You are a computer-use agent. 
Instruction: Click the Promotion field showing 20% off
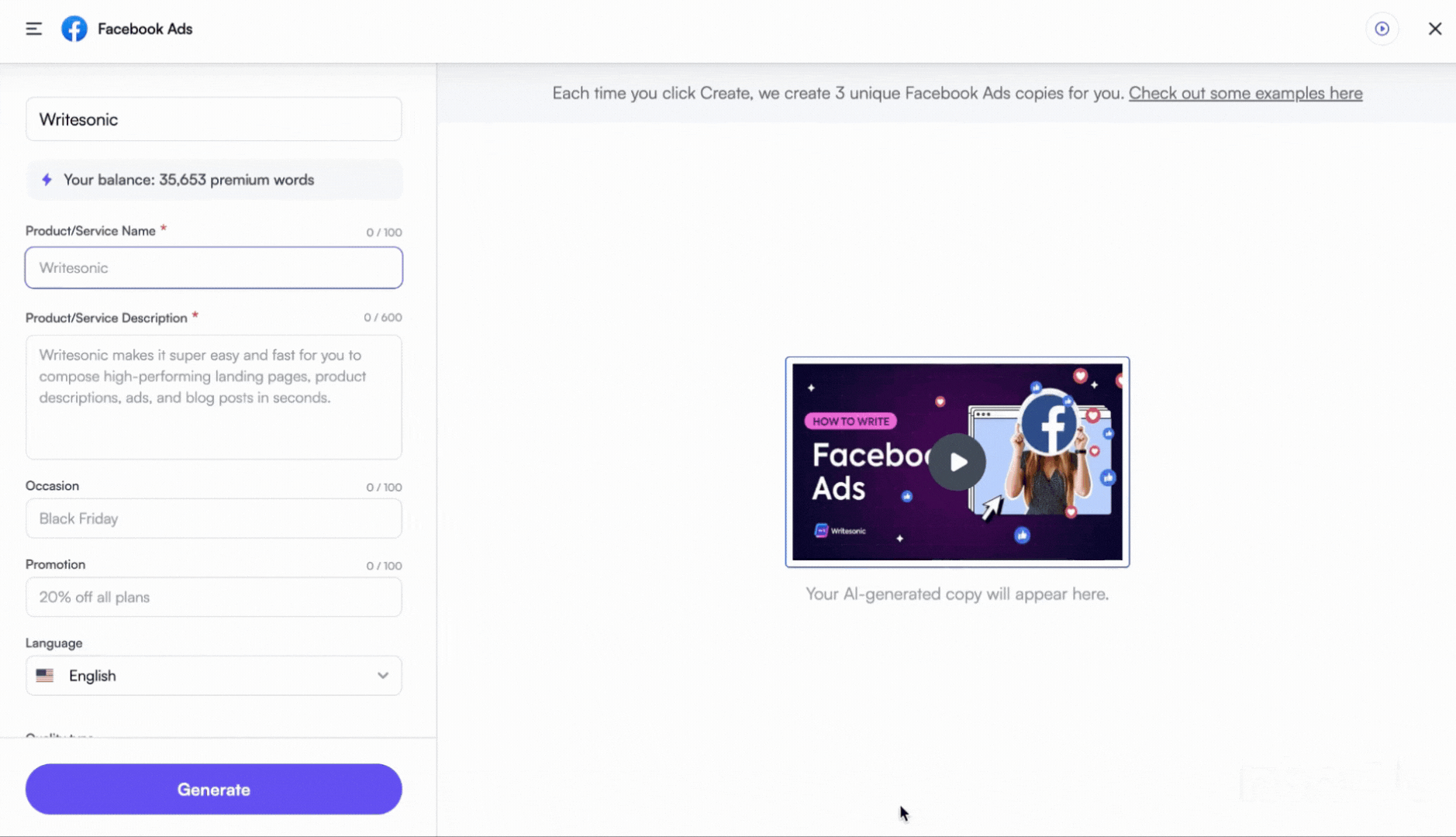213,597
